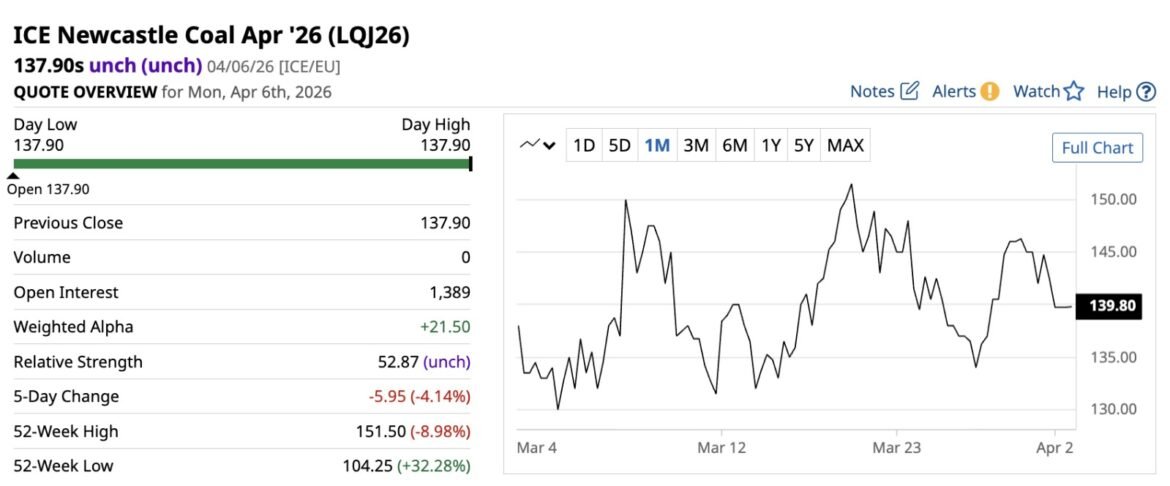Open the Alerts link text

pyautogui.click(x=953, y=91)
